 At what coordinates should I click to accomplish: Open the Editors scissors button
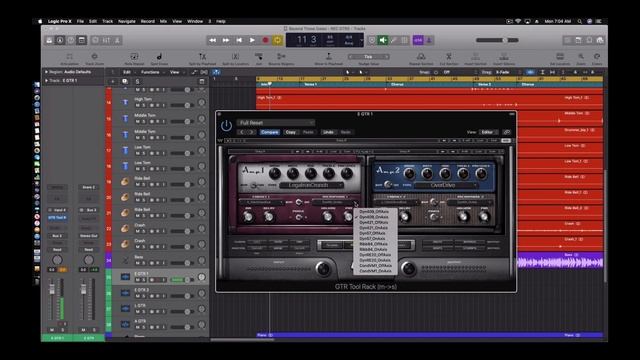pyautogui.click(x=117, y=40)
